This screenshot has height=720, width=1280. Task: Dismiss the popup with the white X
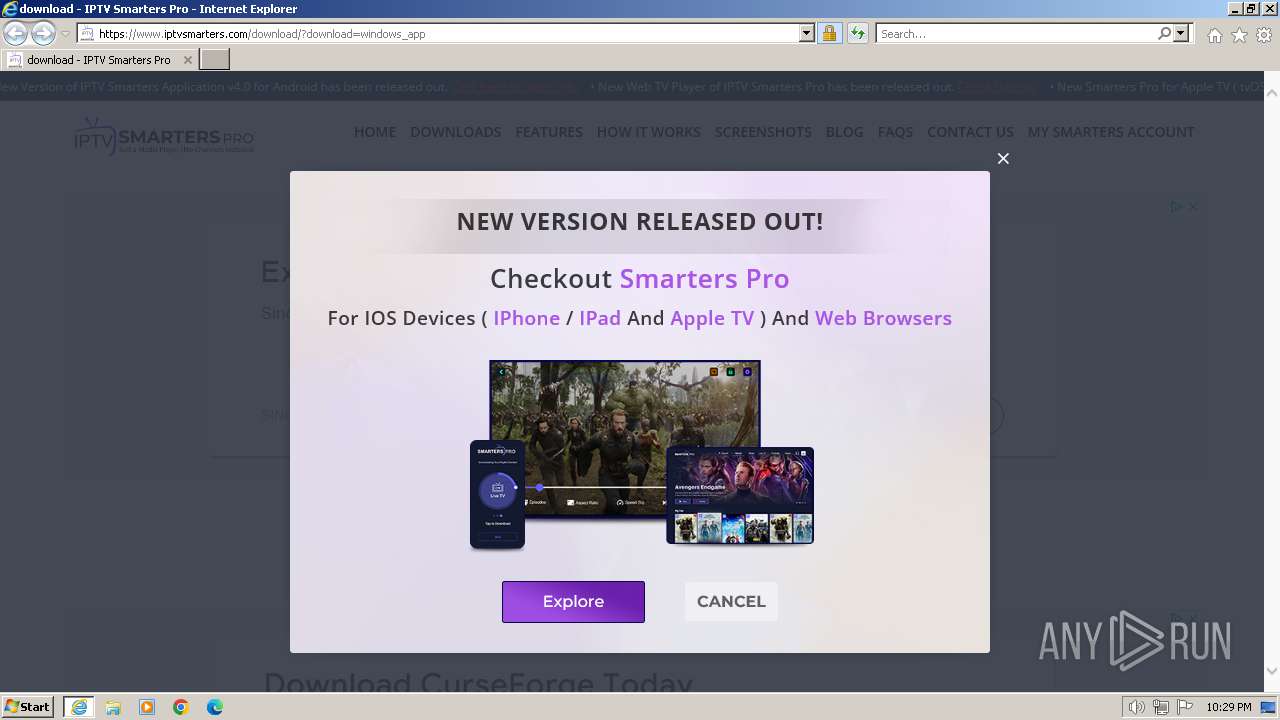pyautogui.click(x=1003, y=158)
